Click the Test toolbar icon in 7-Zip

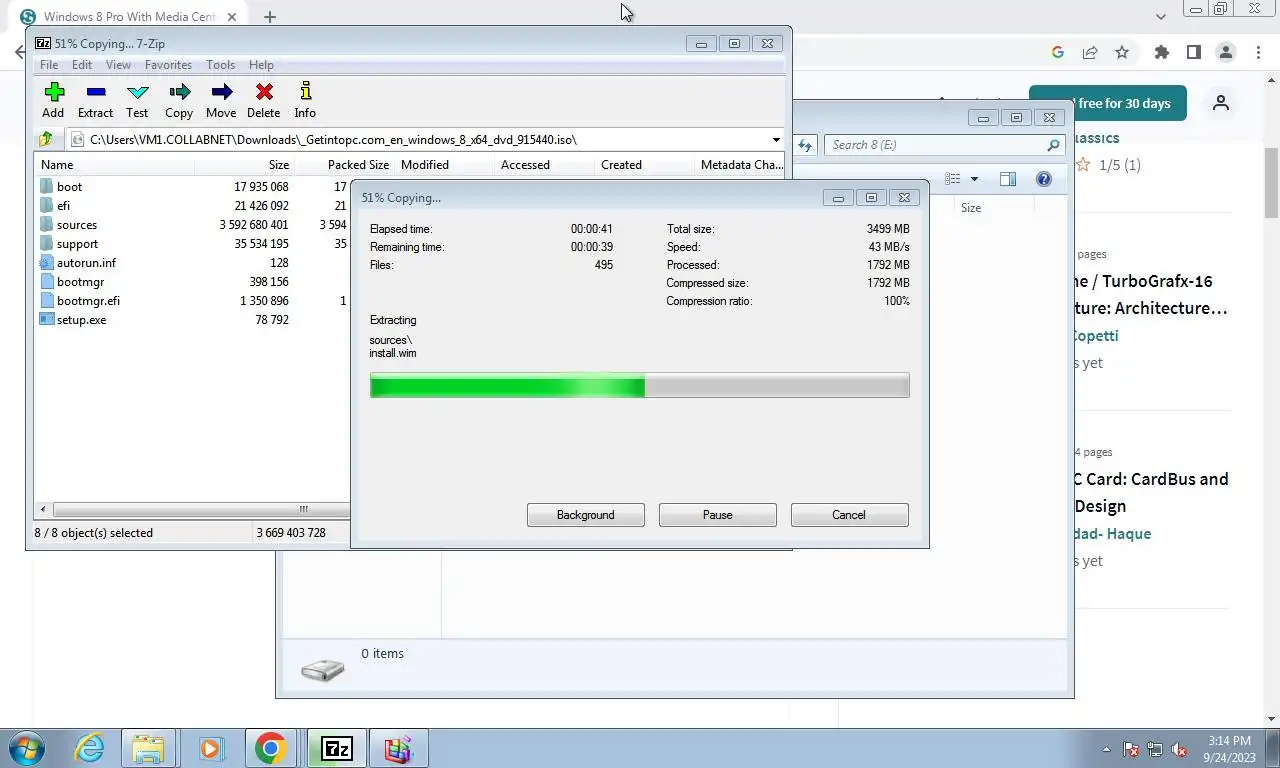tap(137, 100)
